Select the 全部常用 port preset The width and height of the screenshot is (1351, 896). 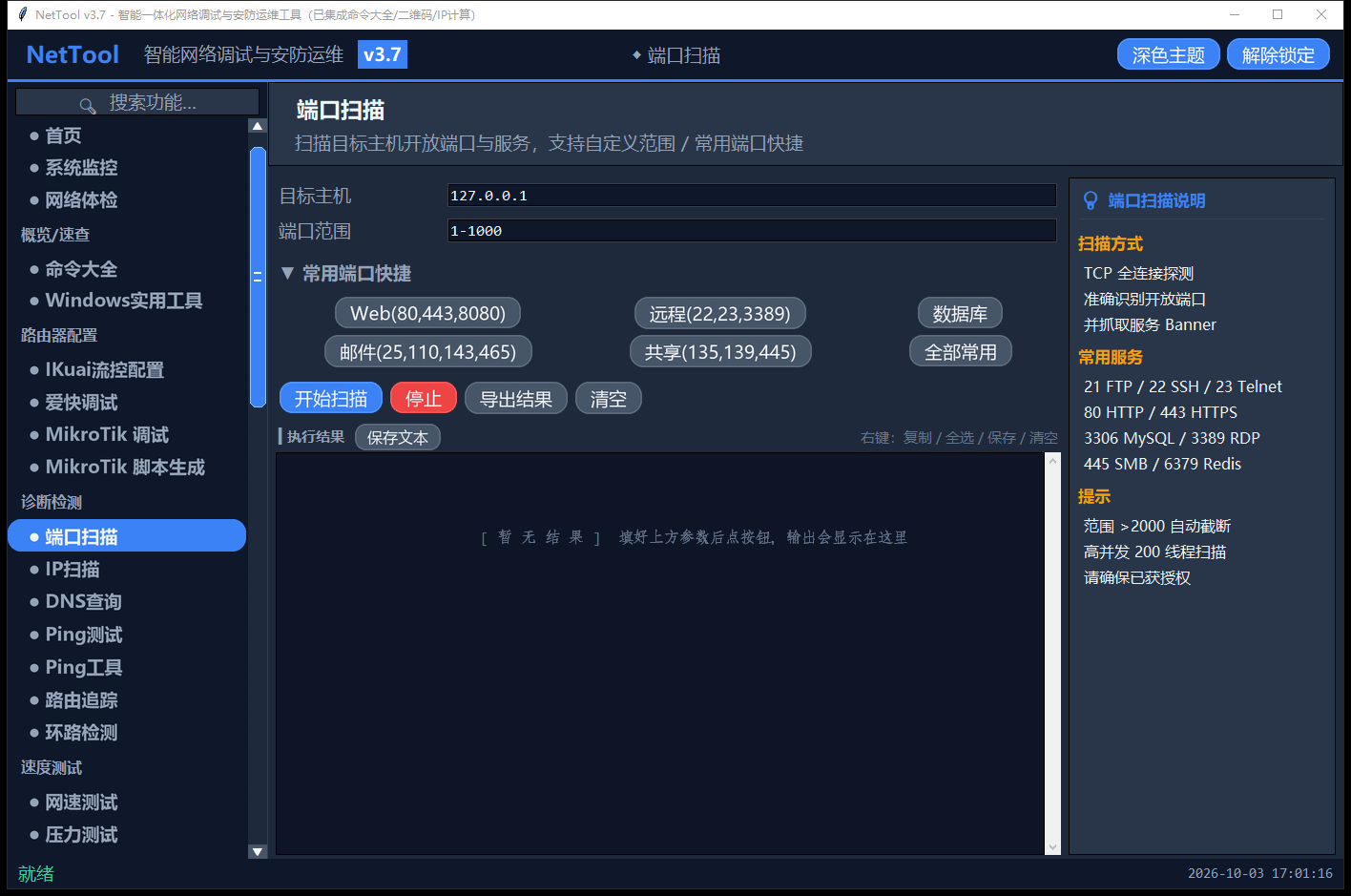click(x=961, y=351)
